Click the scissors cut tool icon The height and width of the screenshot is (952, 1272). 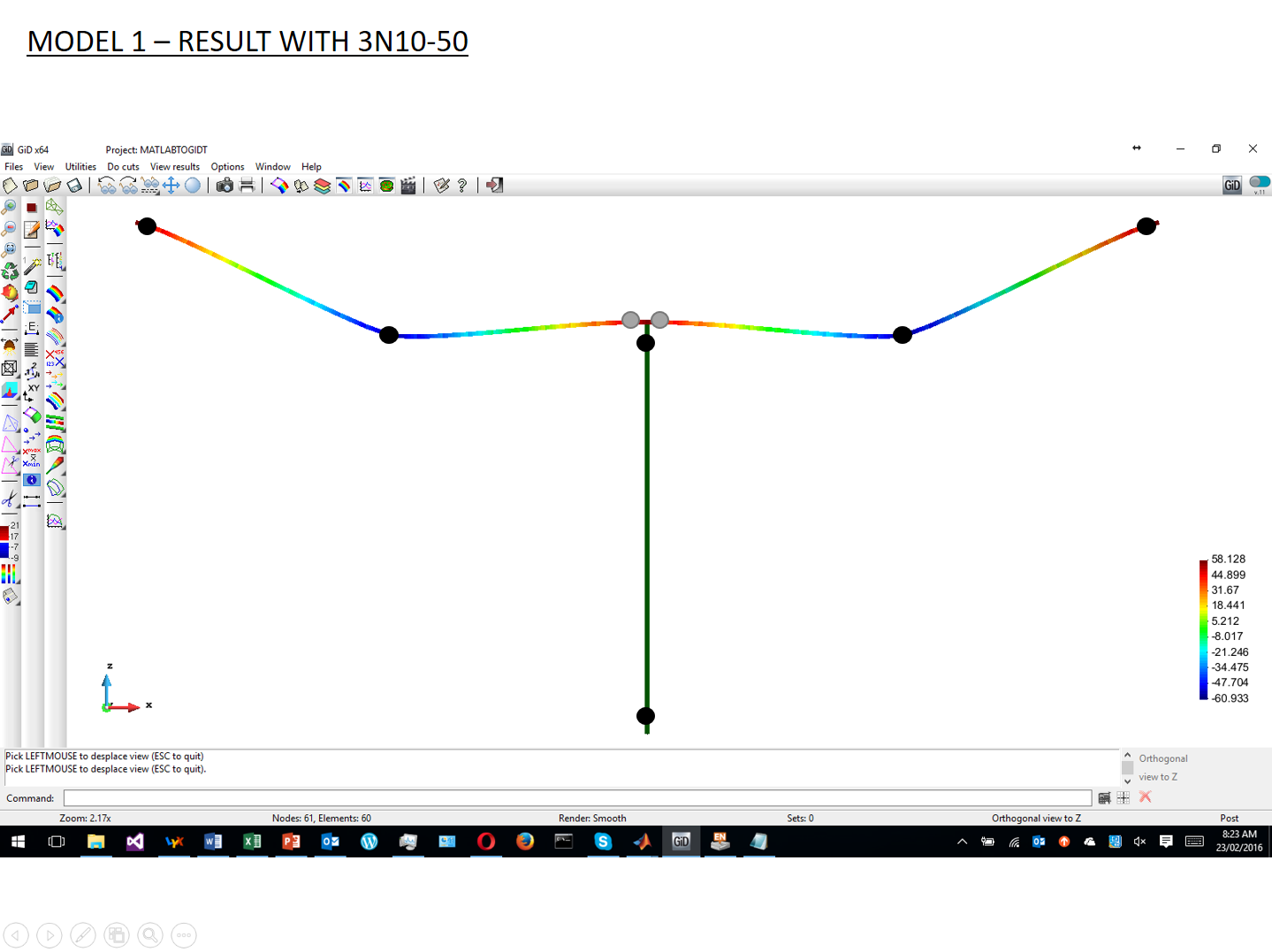point(10,499)
